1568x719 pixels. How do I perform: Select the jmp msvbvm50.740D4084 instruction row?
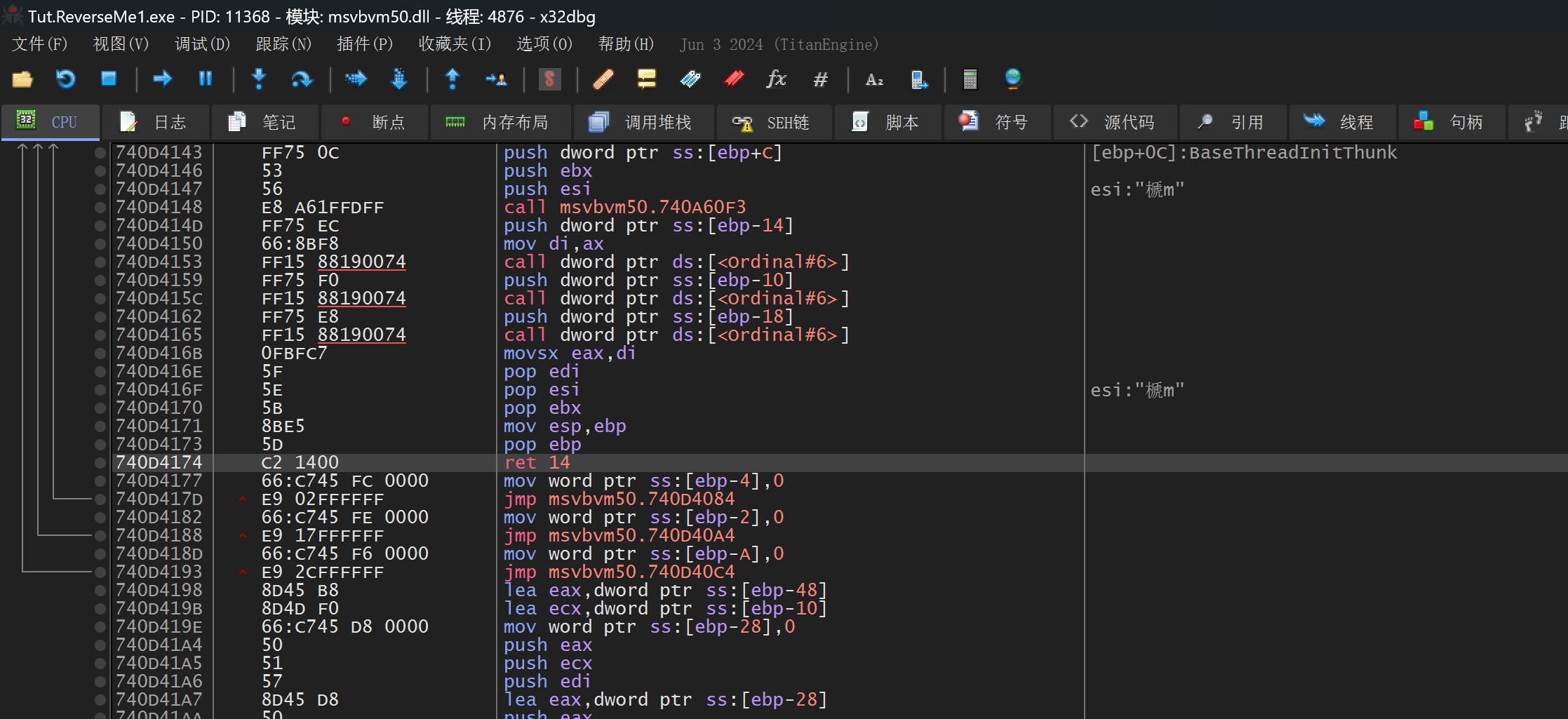[619, 499]
